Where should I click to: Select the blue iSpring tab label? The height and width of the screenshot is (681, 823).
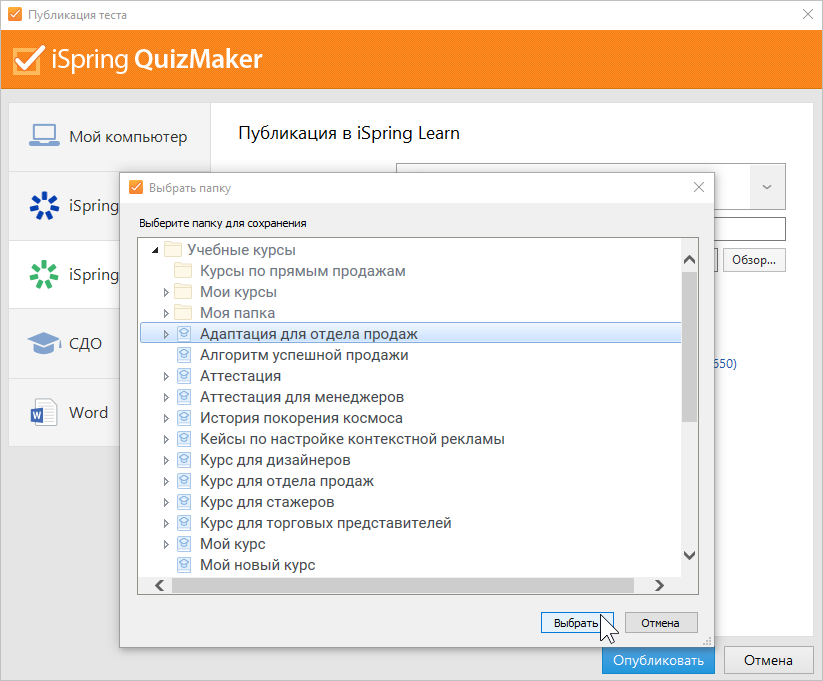pyautogui.click(x=94, y=205)
